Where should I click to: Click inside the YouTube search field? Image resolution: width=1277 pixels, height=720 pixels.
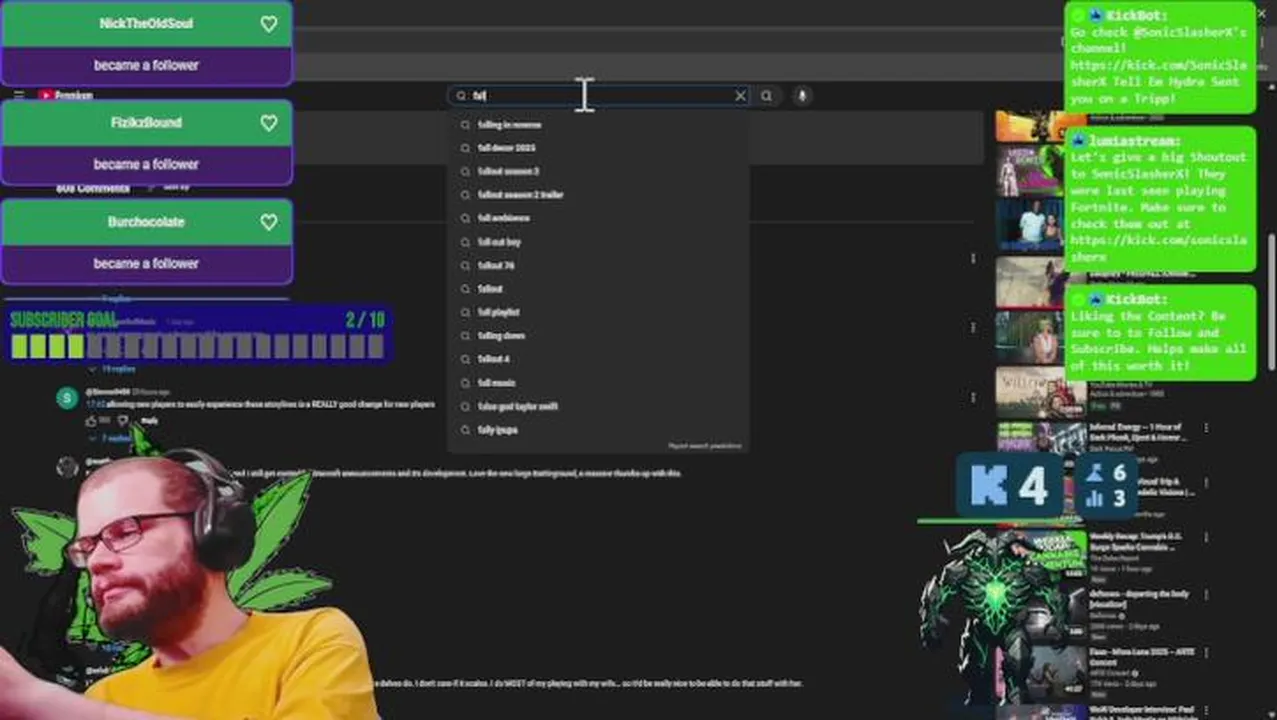pyautogui.click(x=598, y=96)
